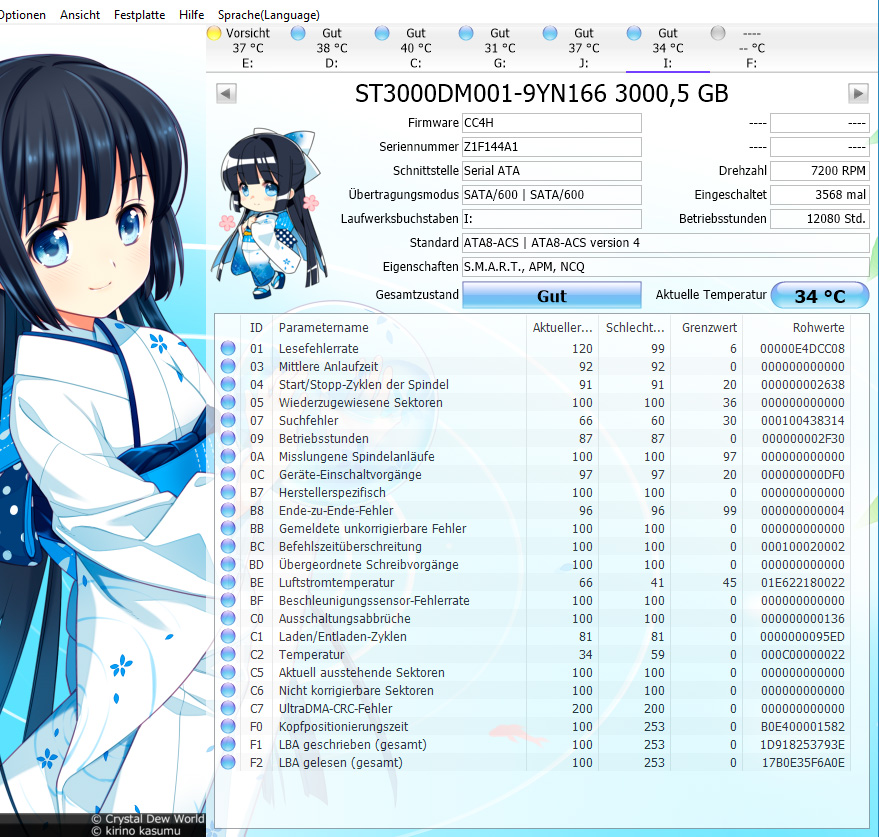
Task: Click status orb for Luftstromtemperatur row
Action: 228,582
